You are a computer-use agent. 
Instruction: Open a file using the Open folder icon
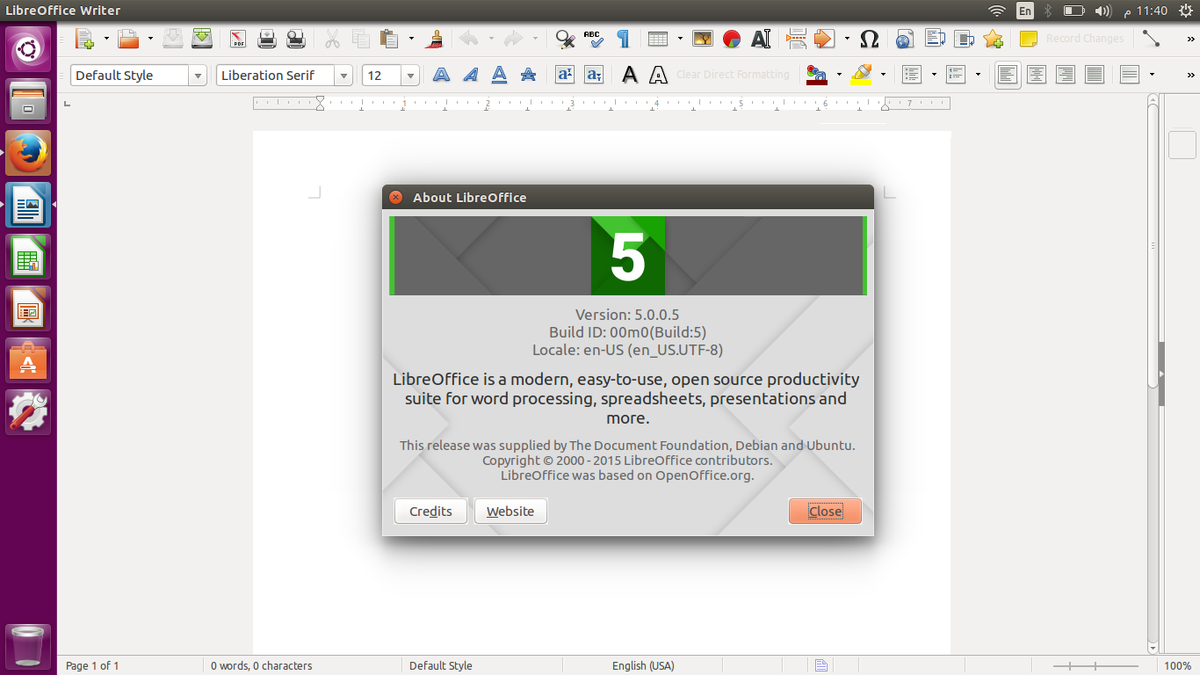click(128, 39)
